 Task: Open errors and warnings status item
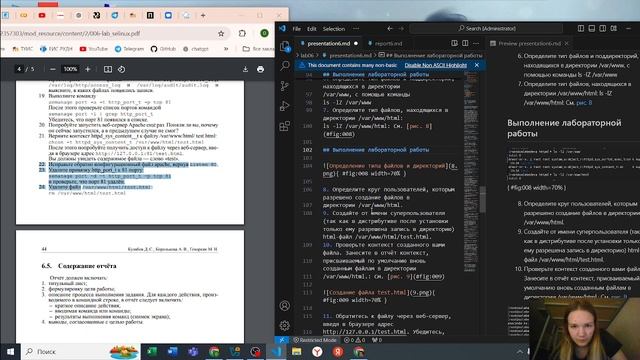354,340
